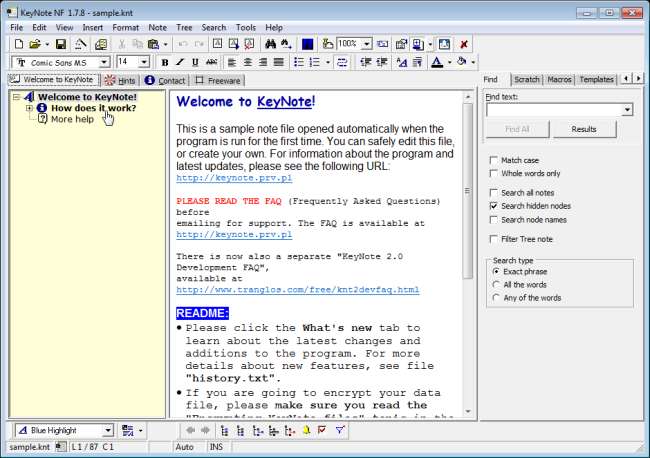This screenshot has width=650, height=458.
Task: Click the New file icon
Action: [18, 44]
